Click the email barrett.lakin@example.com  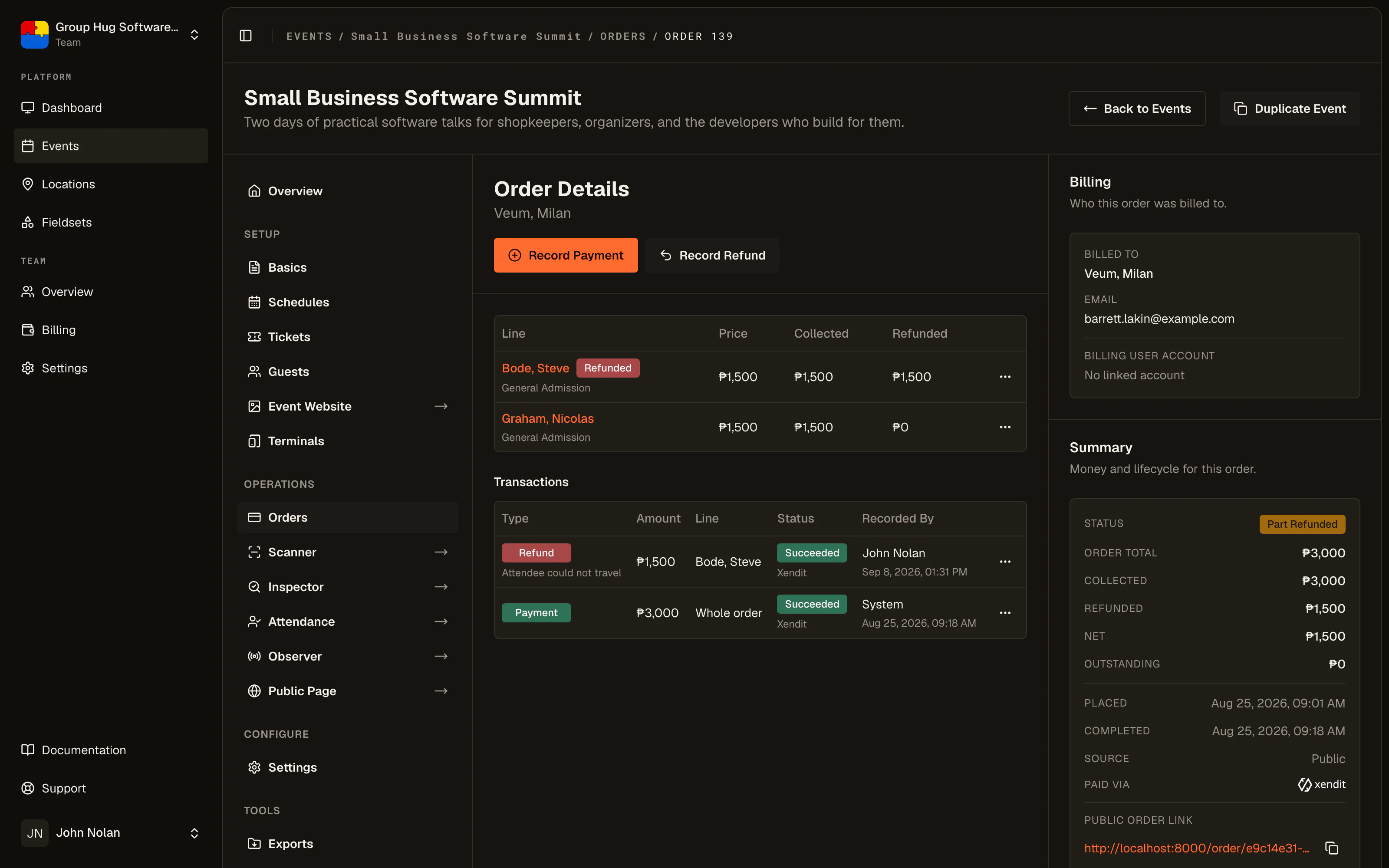click(1159, 319)
